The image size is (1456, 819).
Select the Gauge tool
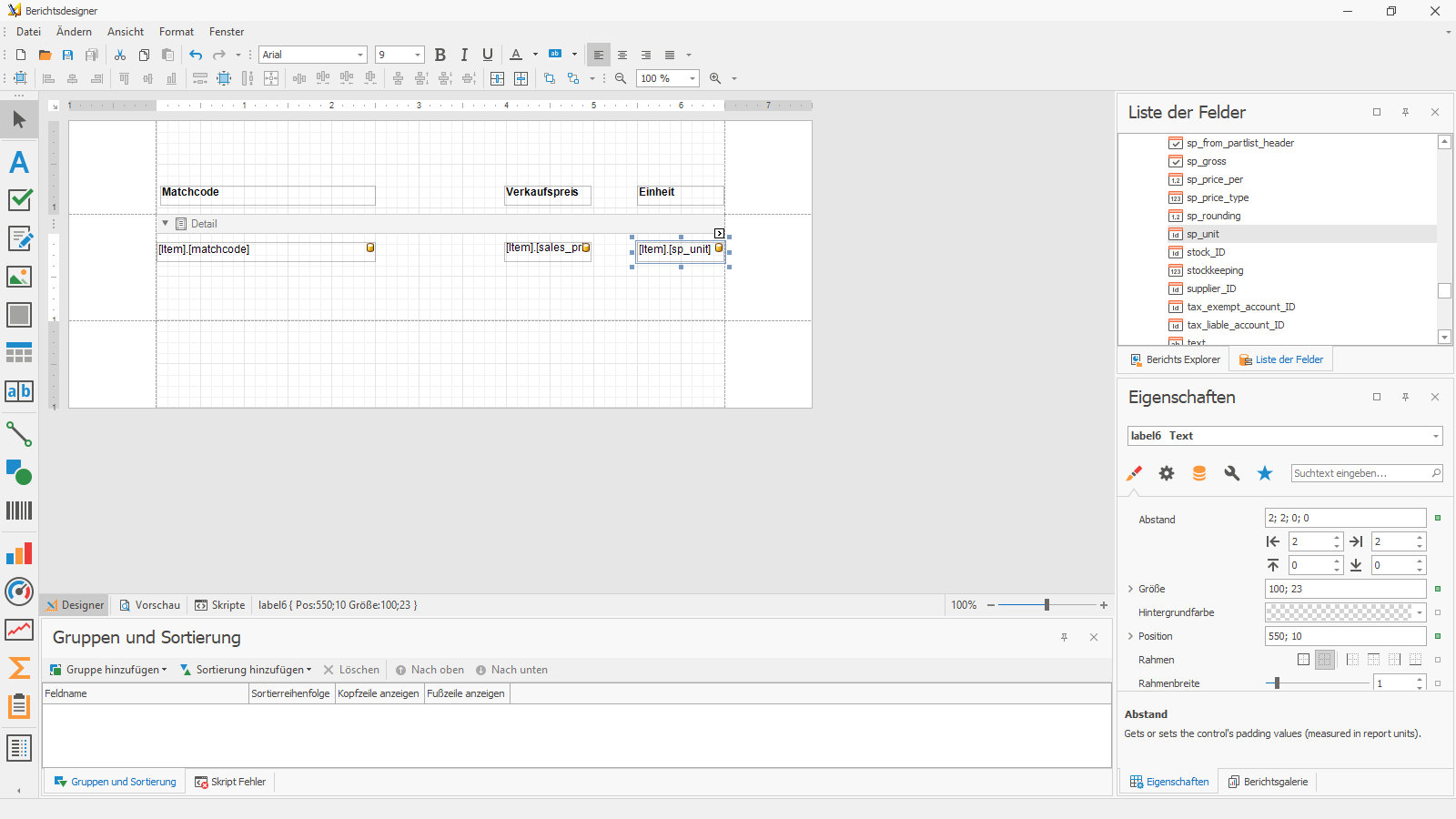(x=19, y=591)
